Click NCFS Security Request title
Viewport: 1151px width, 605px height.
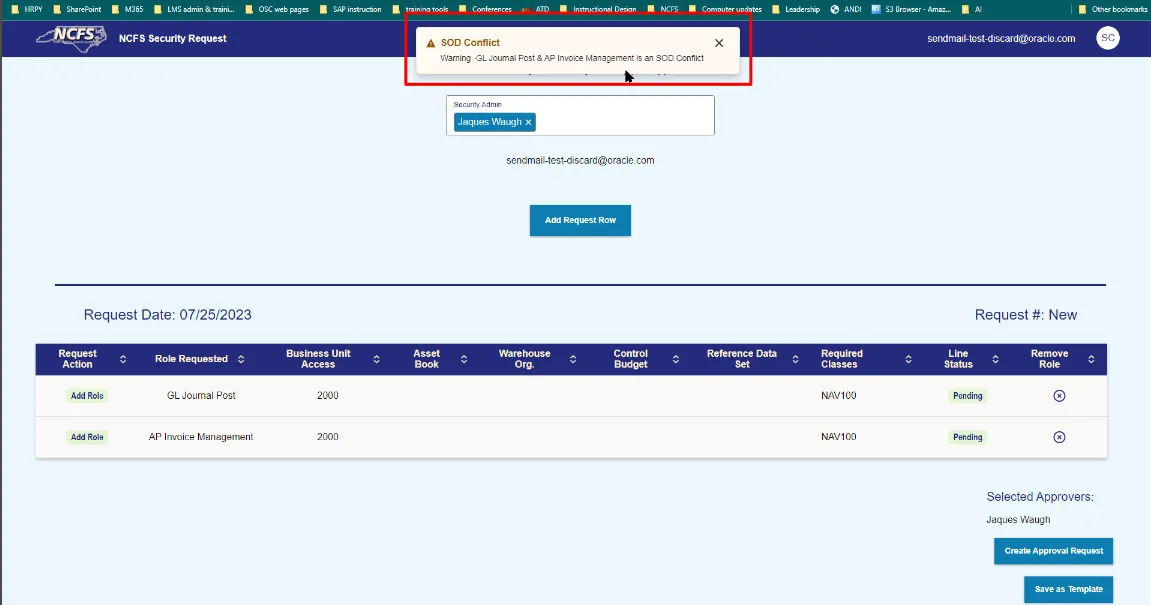173,38
